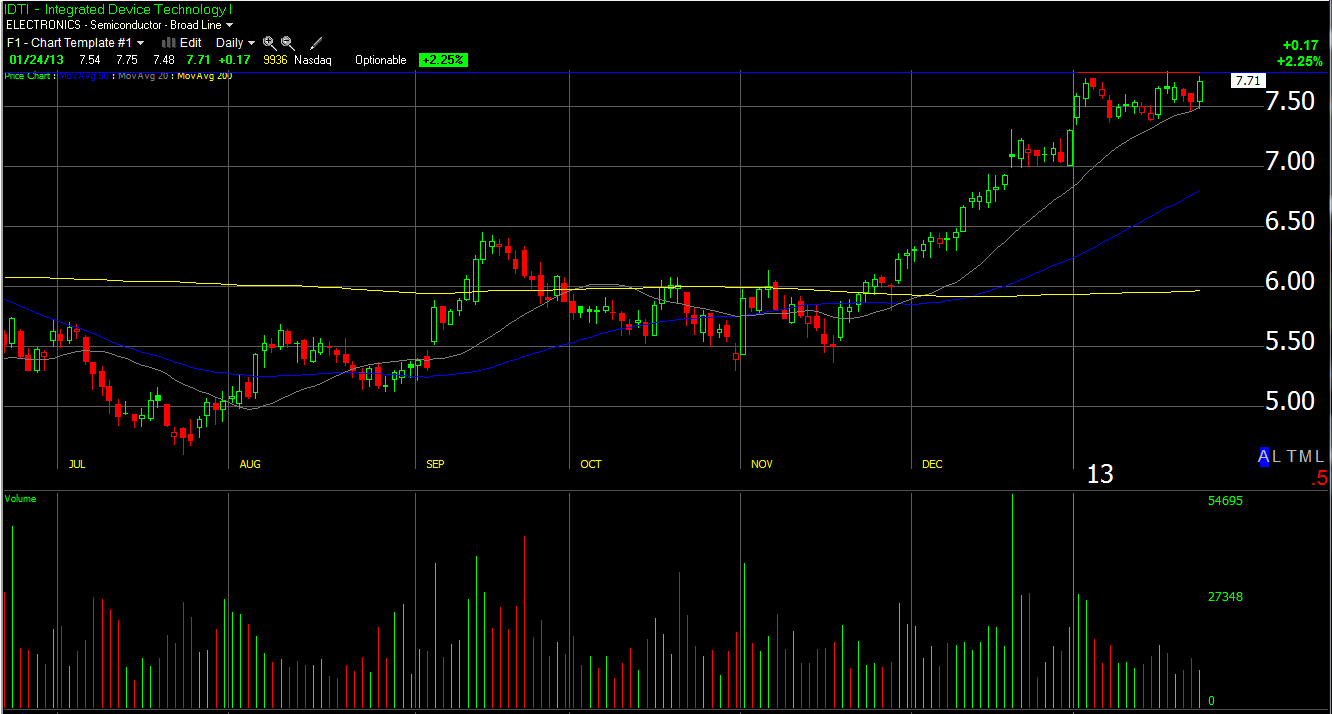
Task: Click the red .5 scale increment value
Action: 1320,480
